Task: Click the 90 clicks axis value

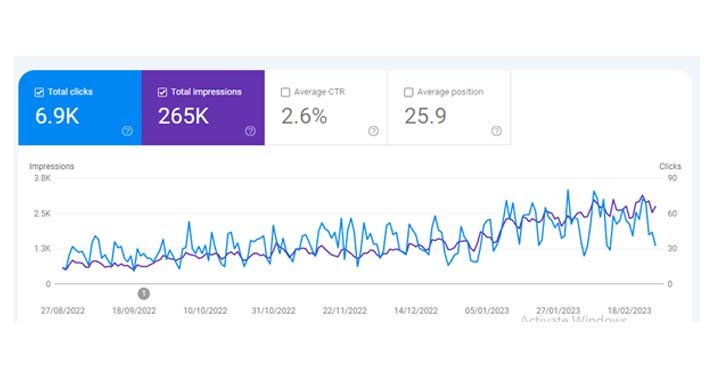Action: pos(672,178)
